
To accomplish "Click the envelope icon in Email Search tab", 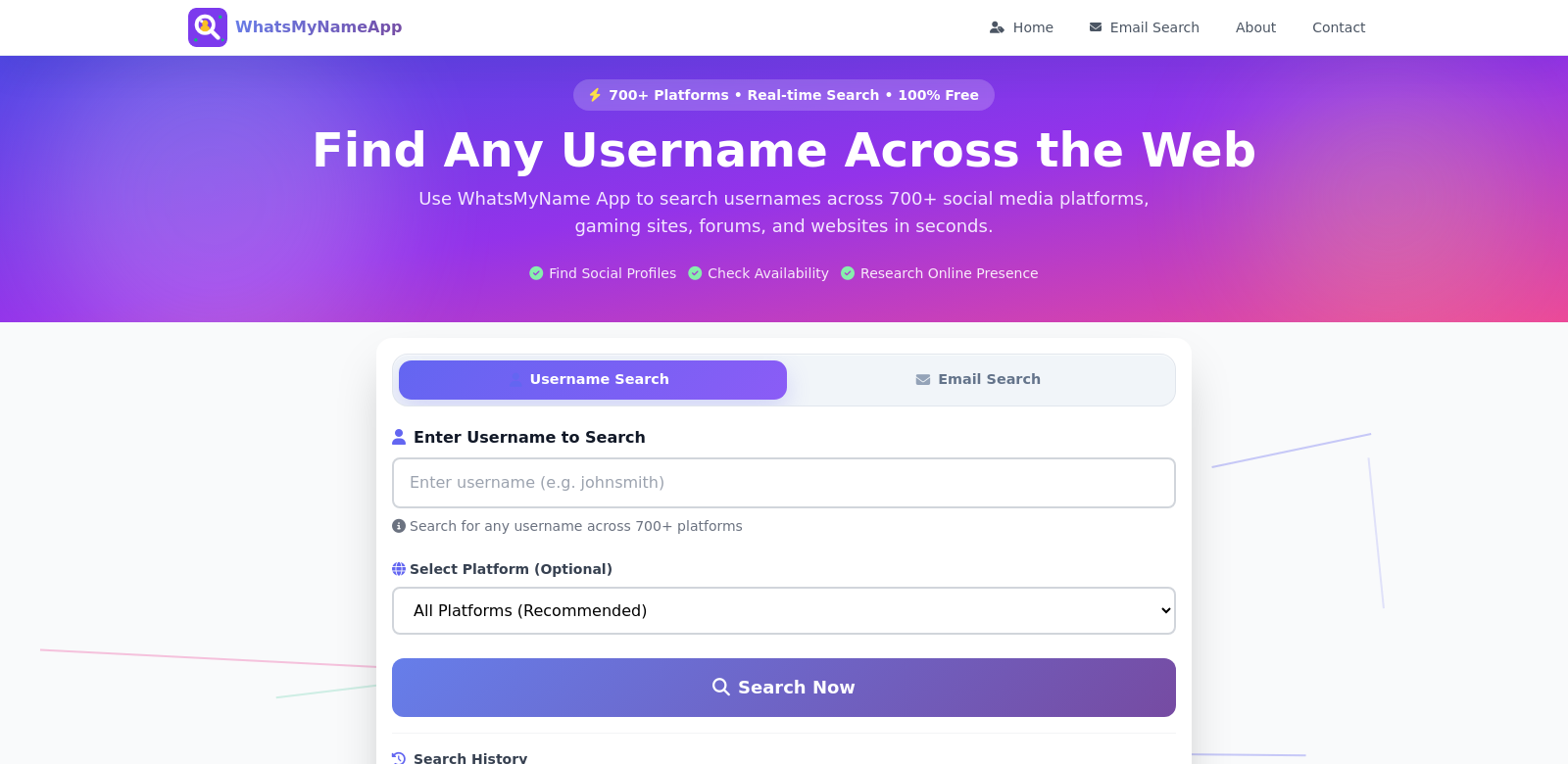I will [x=923, y=380].
